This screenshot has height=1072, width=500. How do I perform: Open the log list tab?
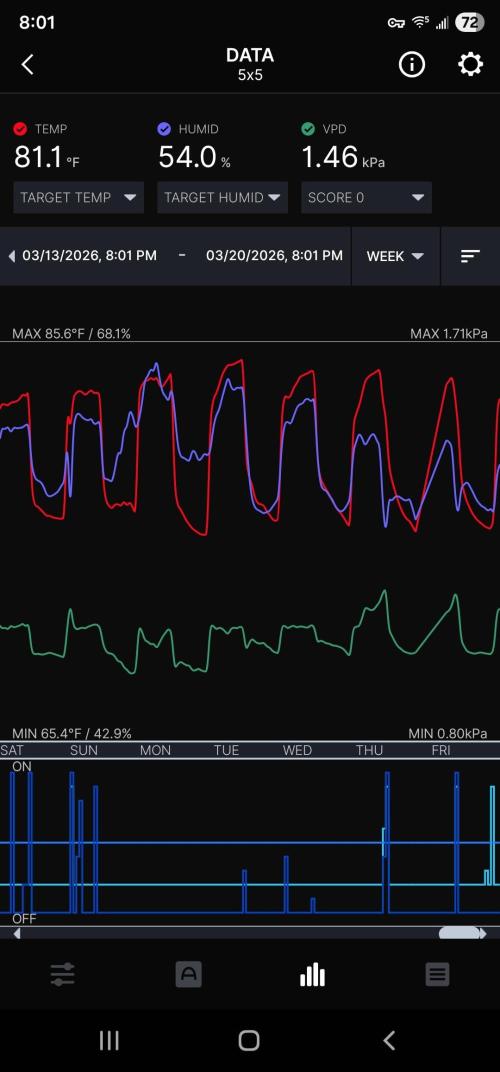coord(437,975)
